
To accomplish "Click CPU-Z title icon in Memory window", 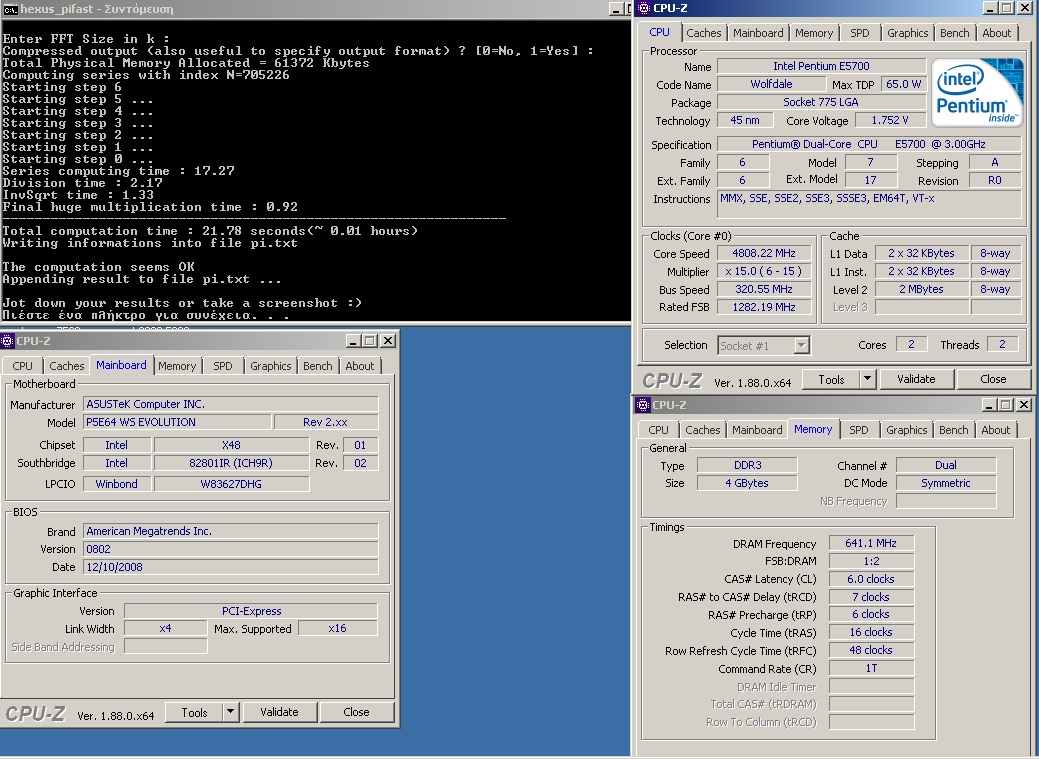I will click(x=643, y=404).
